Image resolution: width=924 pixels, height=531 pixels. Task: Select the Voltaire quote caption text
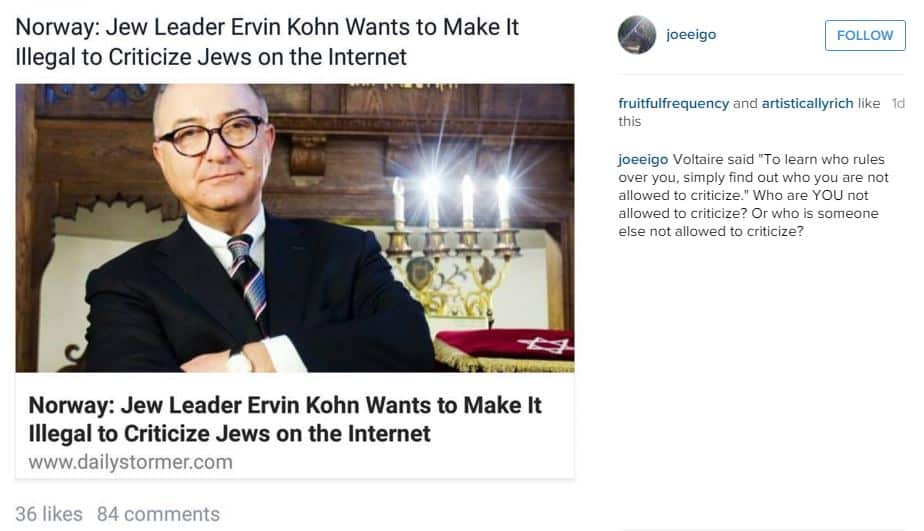click(x=754, y=195)
